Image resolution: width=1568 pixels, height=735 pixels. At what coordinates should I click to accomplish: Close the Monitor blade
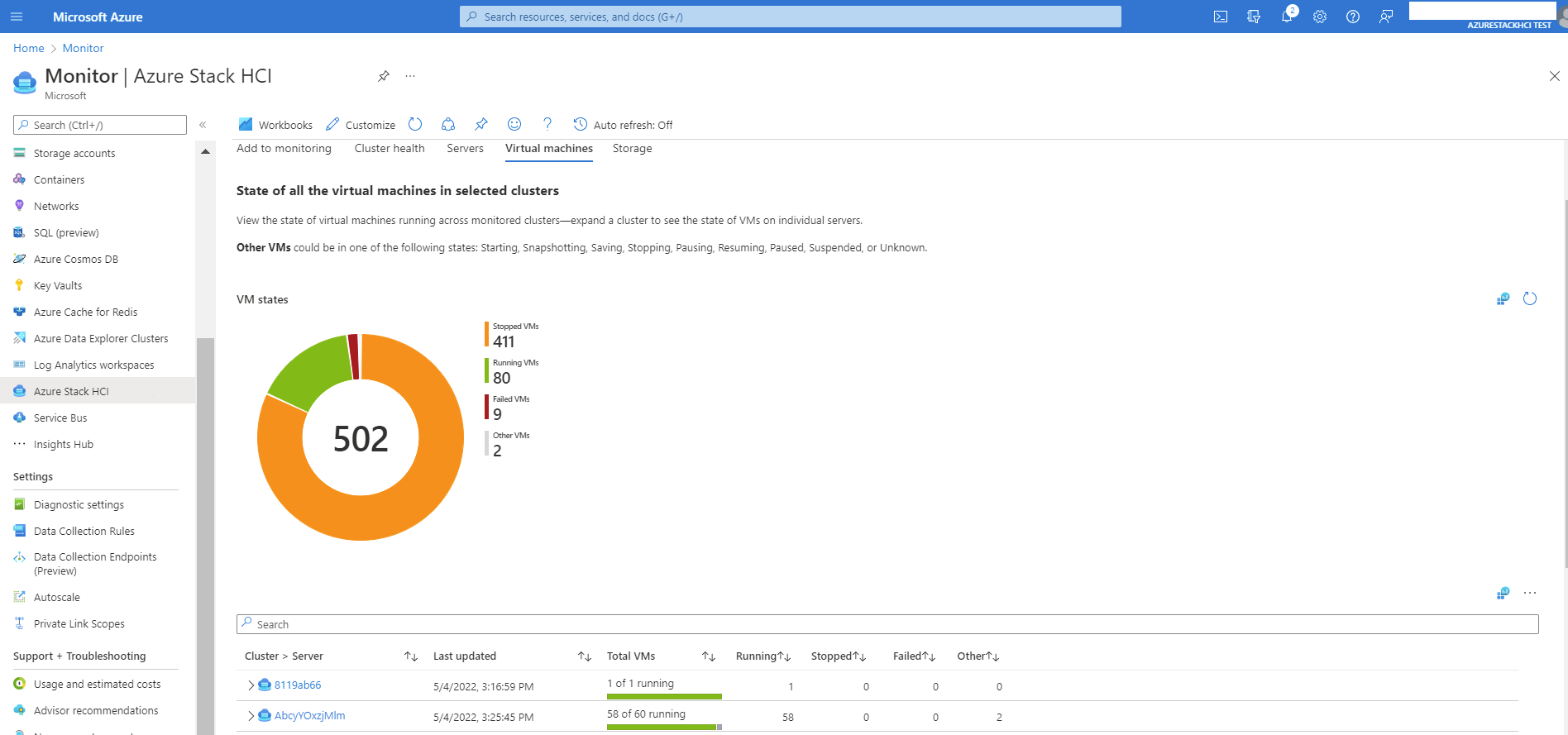(1555, 76)
